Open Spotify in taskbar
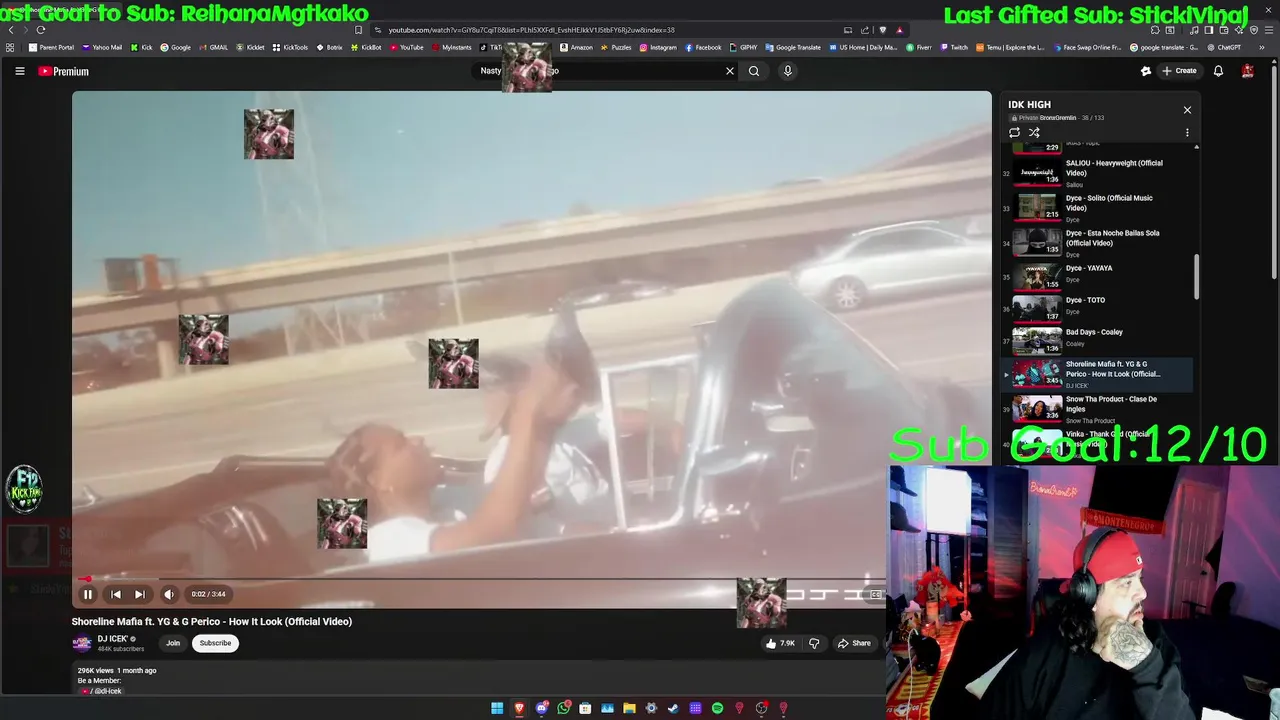 pos(717,708)
